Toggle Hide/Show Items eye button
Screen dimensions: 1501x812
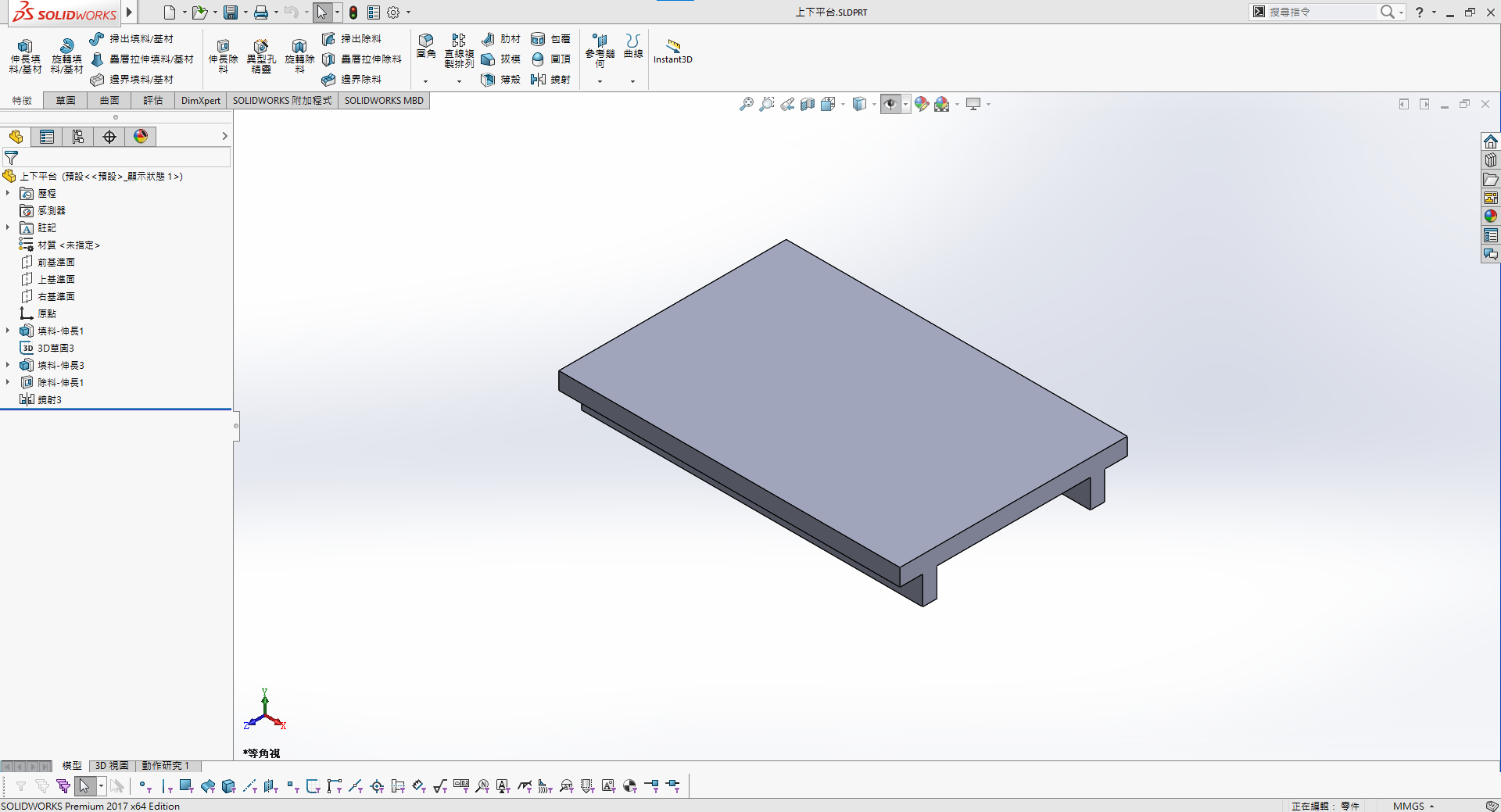[890, 104]
